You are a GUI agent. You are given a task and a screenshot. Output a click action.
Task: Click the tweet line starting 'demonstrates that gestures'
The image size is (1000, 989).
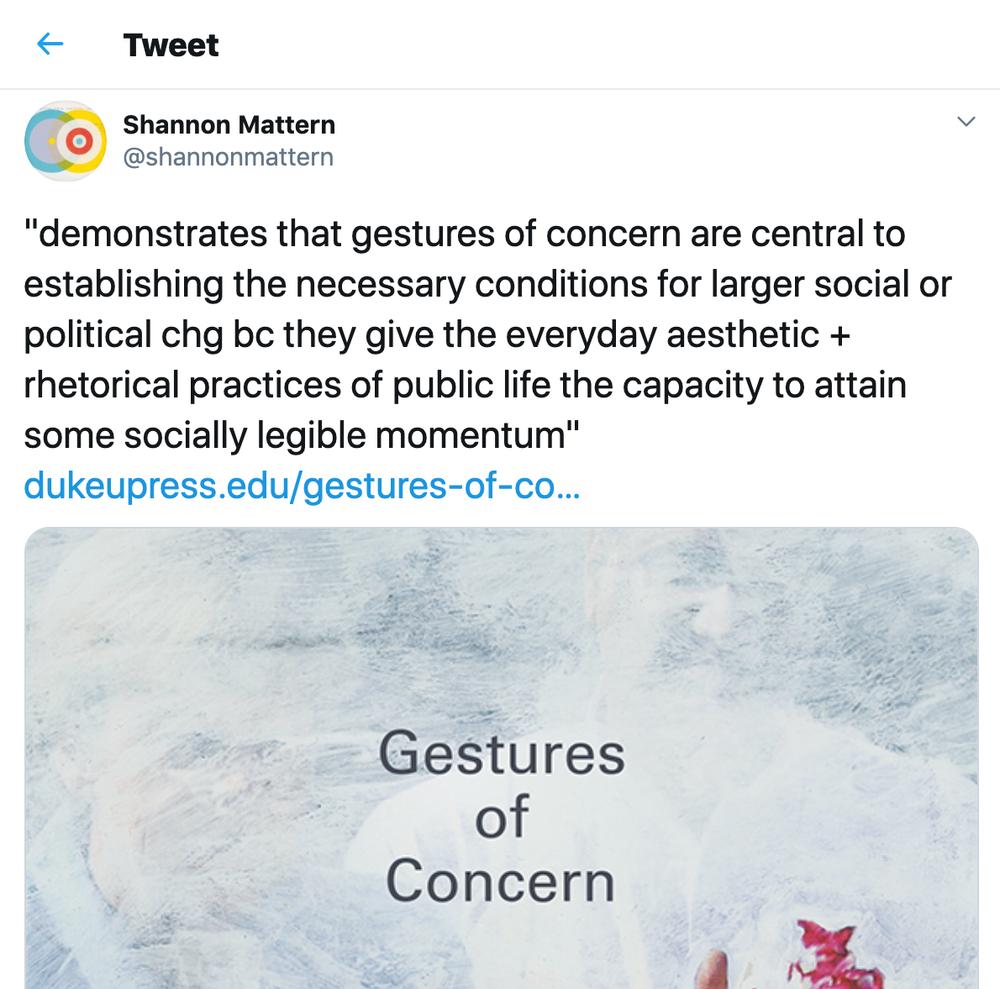click(x=465, y=233)
